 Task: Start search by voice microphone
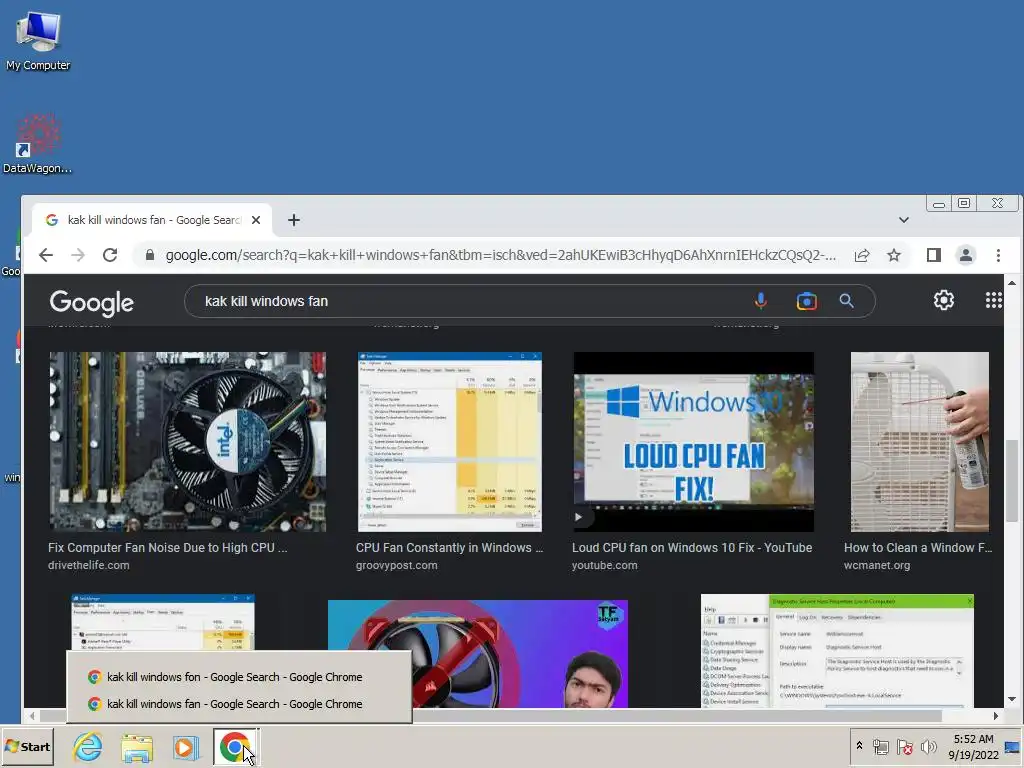(x=761, y=301)
